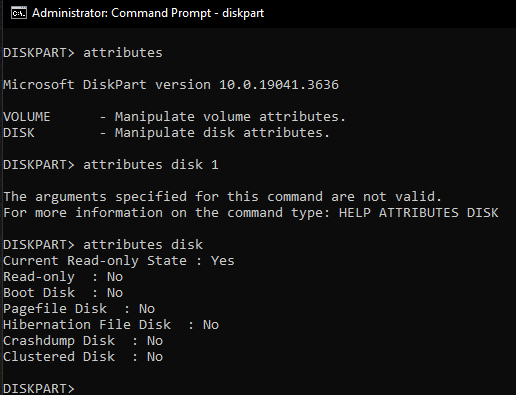Click 'HELP ATTRIBUTES DISK' hint text

[x=419, y=213]
